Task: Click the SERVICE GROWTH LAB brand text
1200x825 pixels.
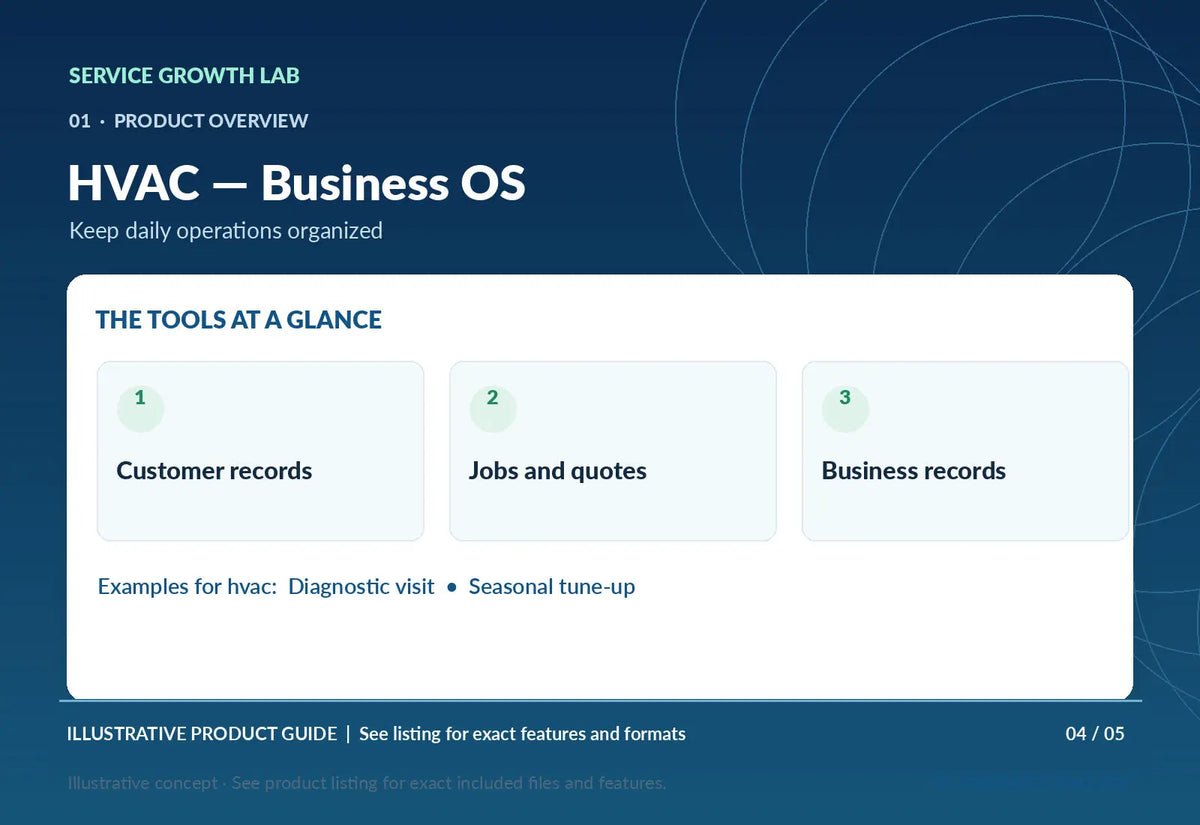Action: (184, 75)
